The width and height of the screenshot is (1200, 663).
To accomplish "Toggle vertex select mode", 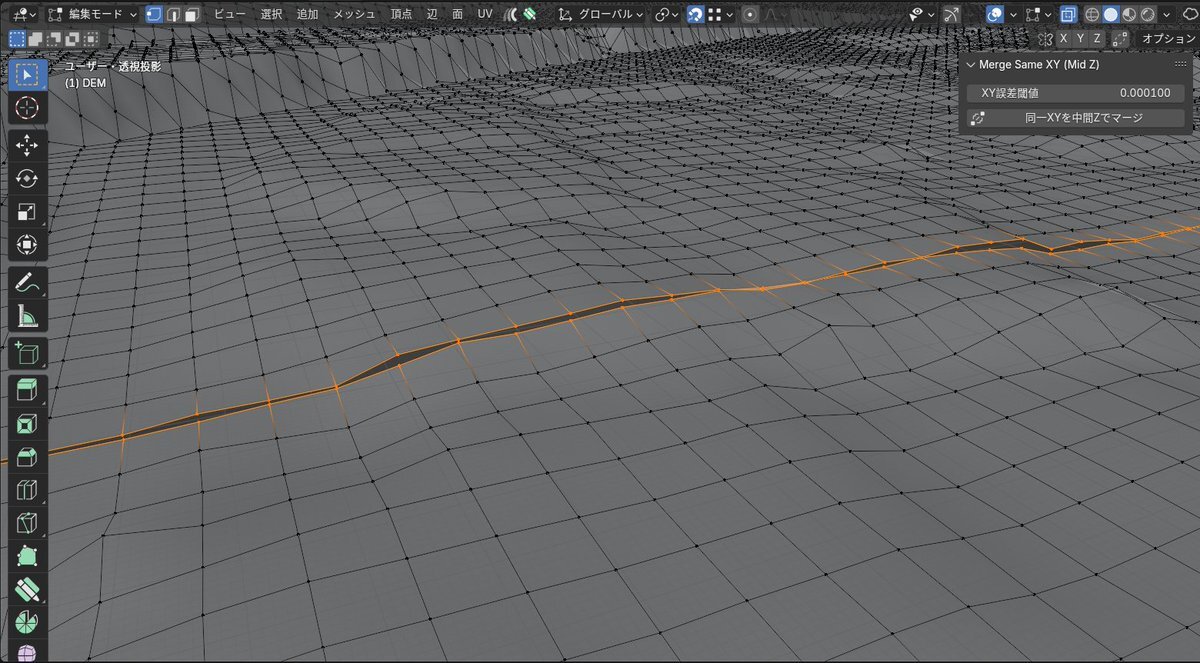I will coord(155,14).
